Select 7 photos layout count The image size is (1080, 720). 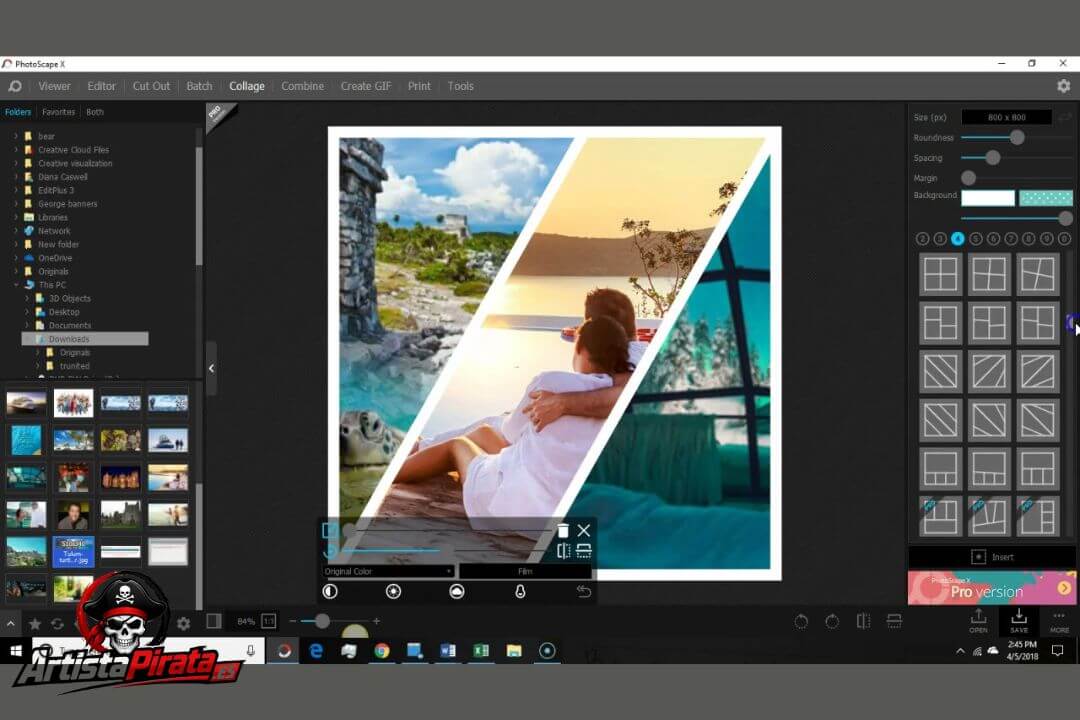[1010, 238]
